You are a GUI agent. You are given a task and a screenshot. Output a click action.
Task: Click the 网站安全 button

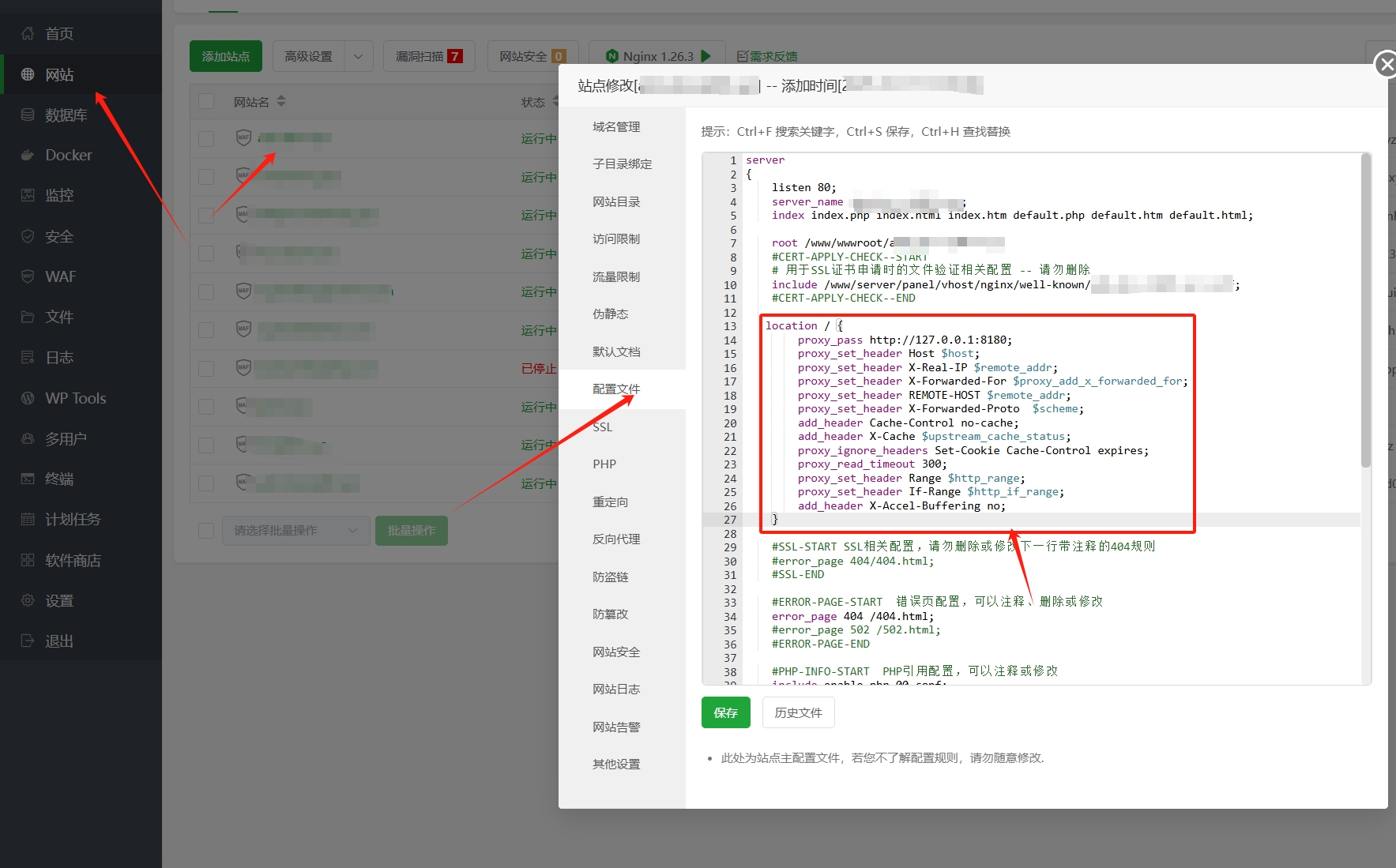pos(532,56)
